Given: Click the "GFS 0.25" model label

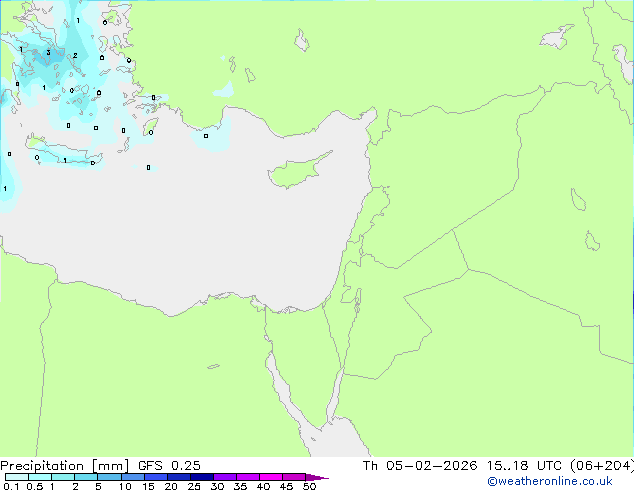Looking at the screenshot, I should coord(169,466).
